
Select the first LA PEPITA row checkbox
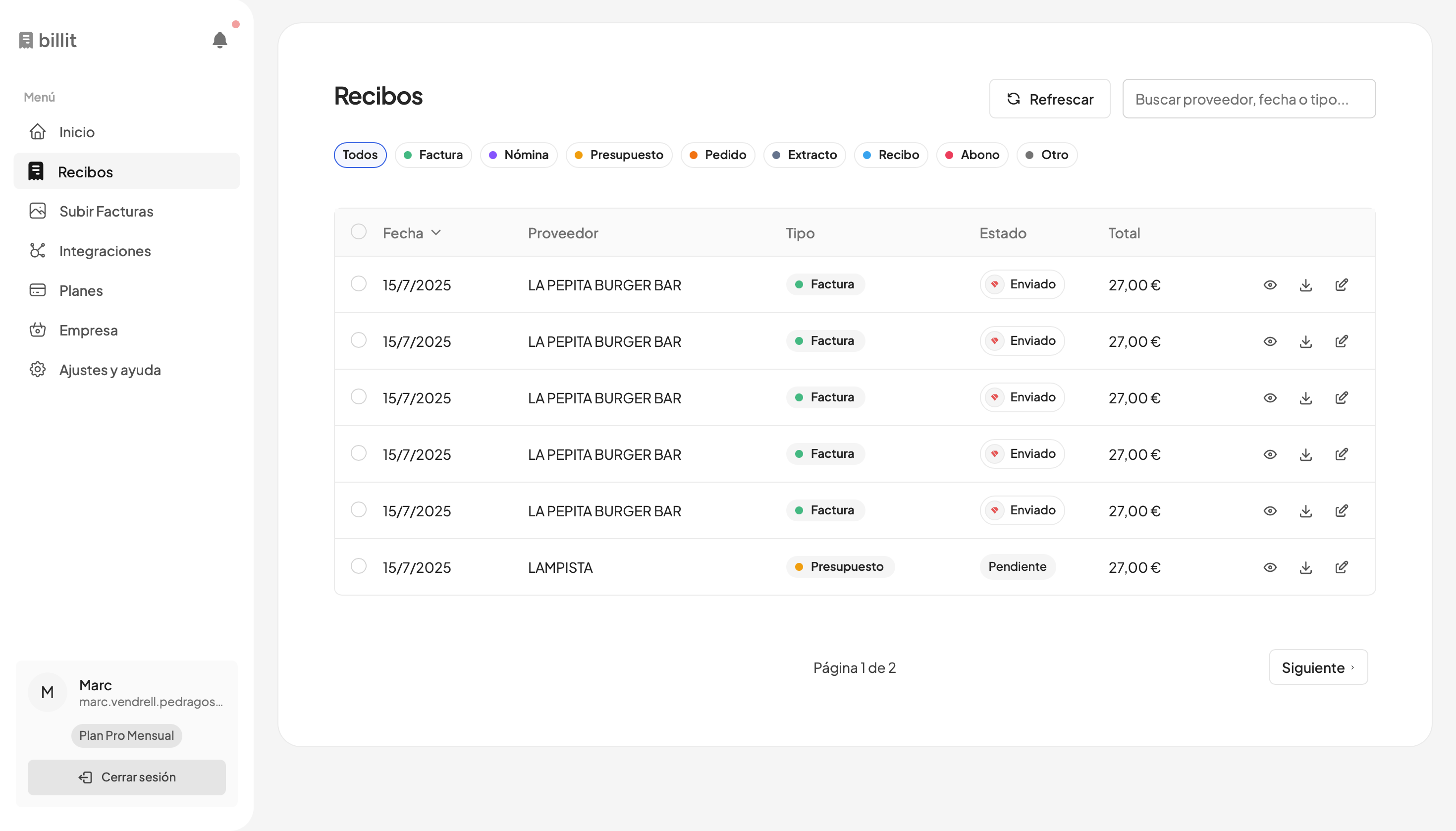[x=358, y=283]
